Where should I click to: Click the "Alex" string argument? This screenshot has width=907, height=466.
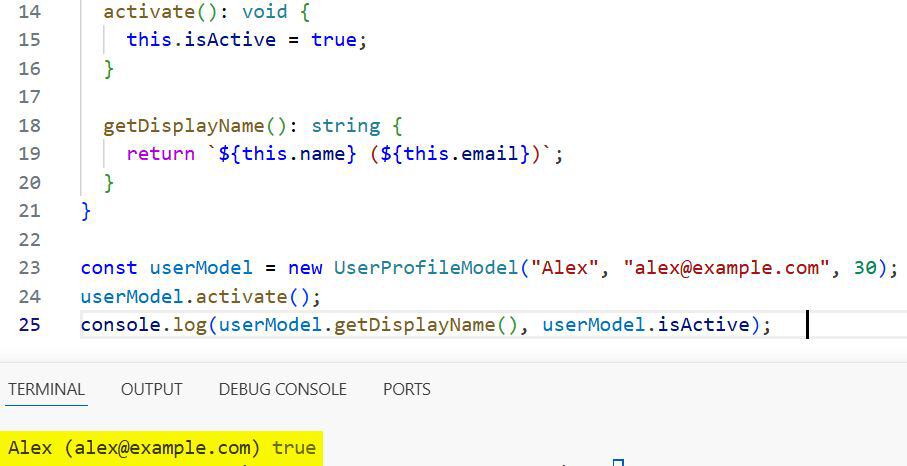pyautogui.click(x=565, y=268)
